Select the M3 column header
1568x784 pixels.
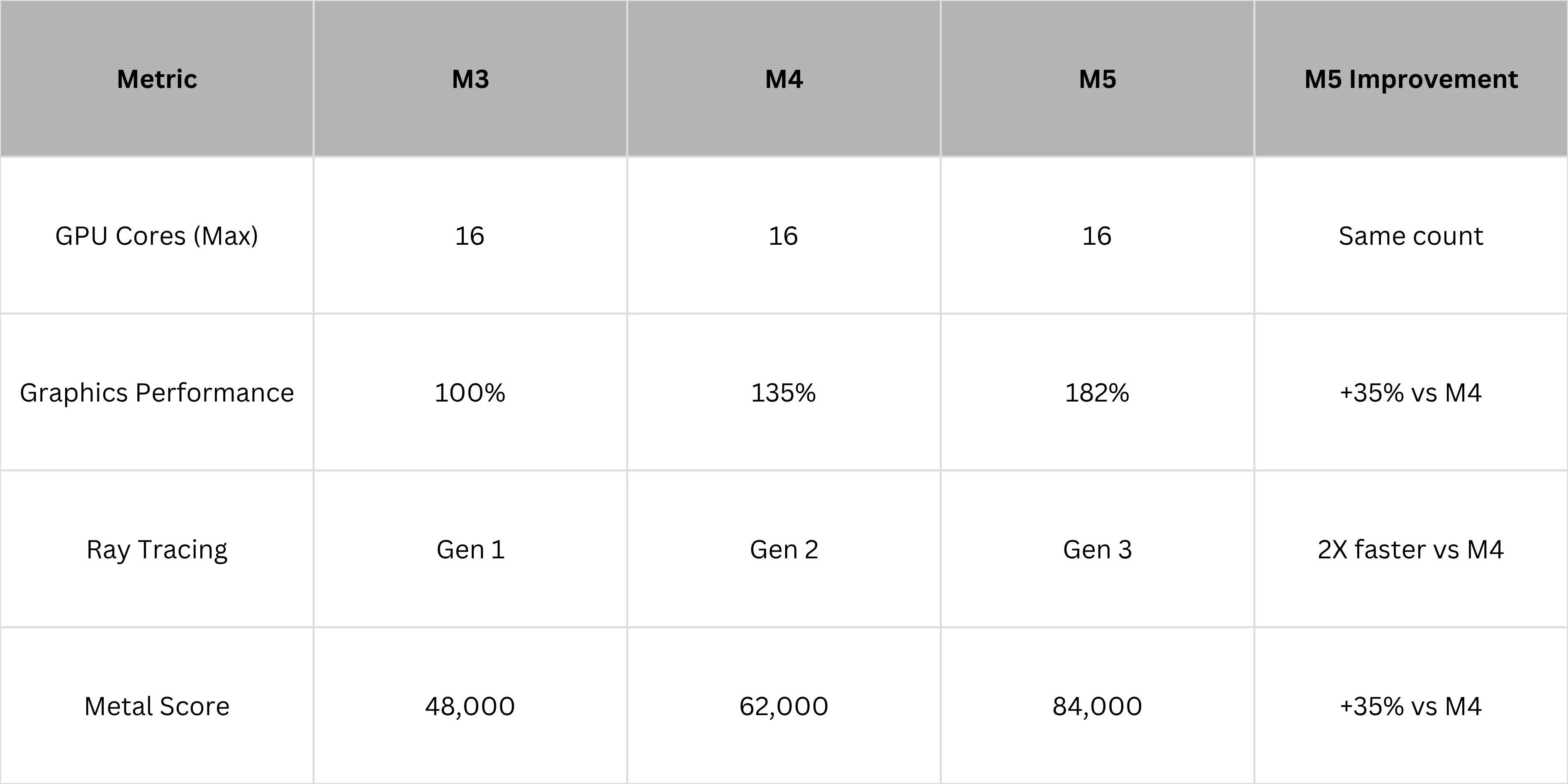pyautogui.click(x=470, y=79)
